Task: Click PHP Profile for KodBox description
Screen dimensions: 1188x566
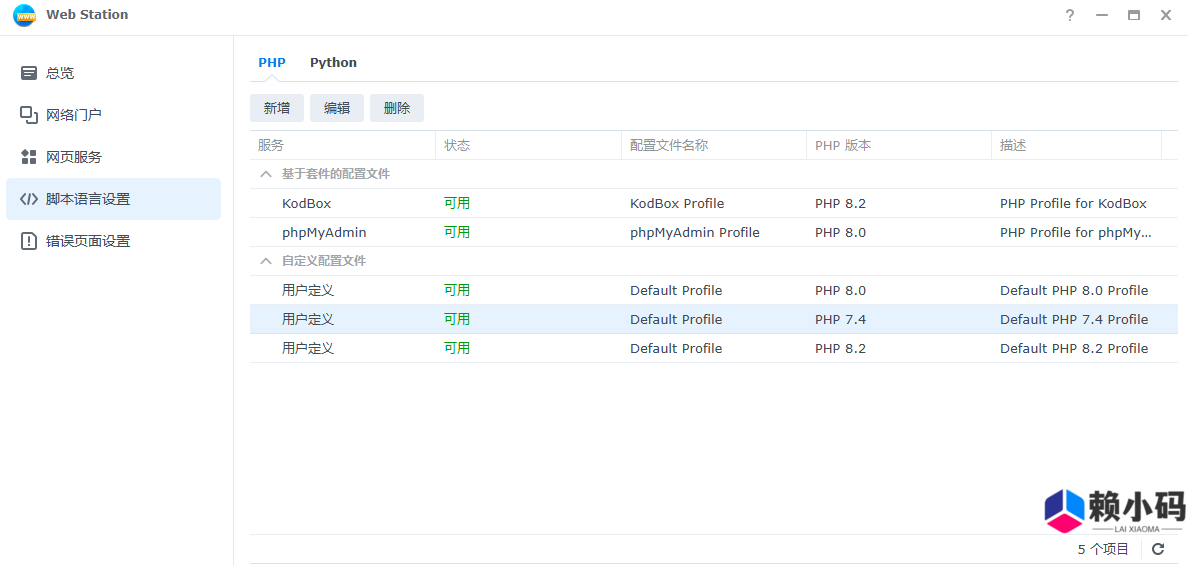Action: click(x=1073, y=204)
